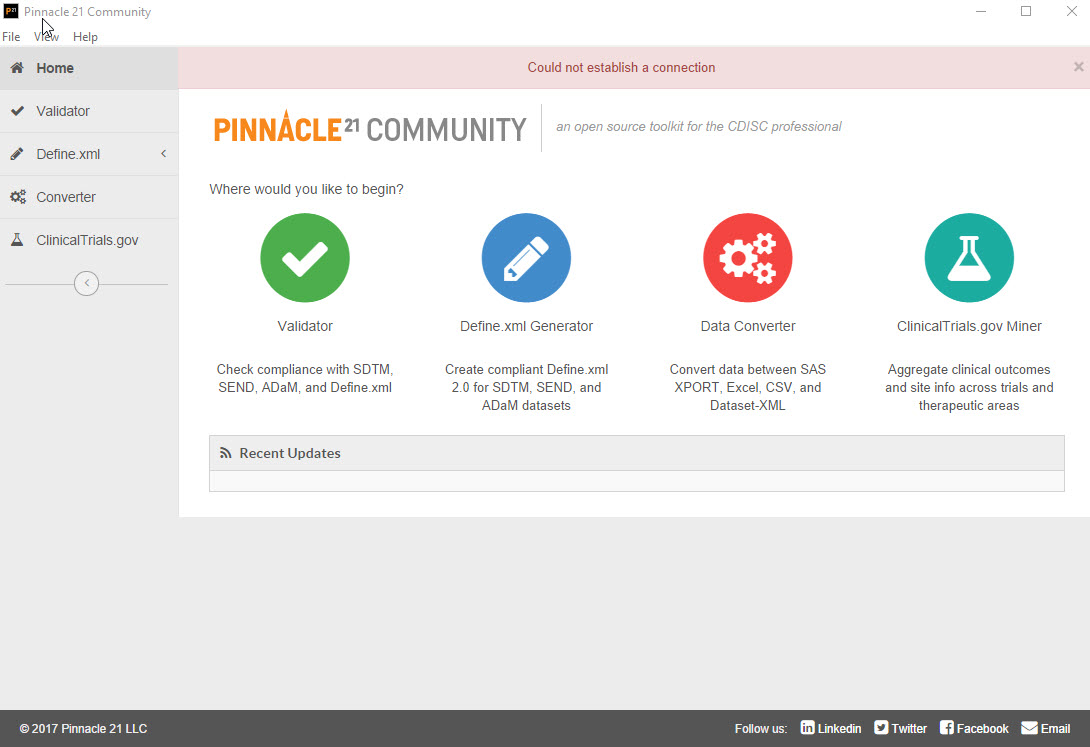Open the Twitter link text in footer
This screenshot has height=747, width=1090.
point(909,728)
